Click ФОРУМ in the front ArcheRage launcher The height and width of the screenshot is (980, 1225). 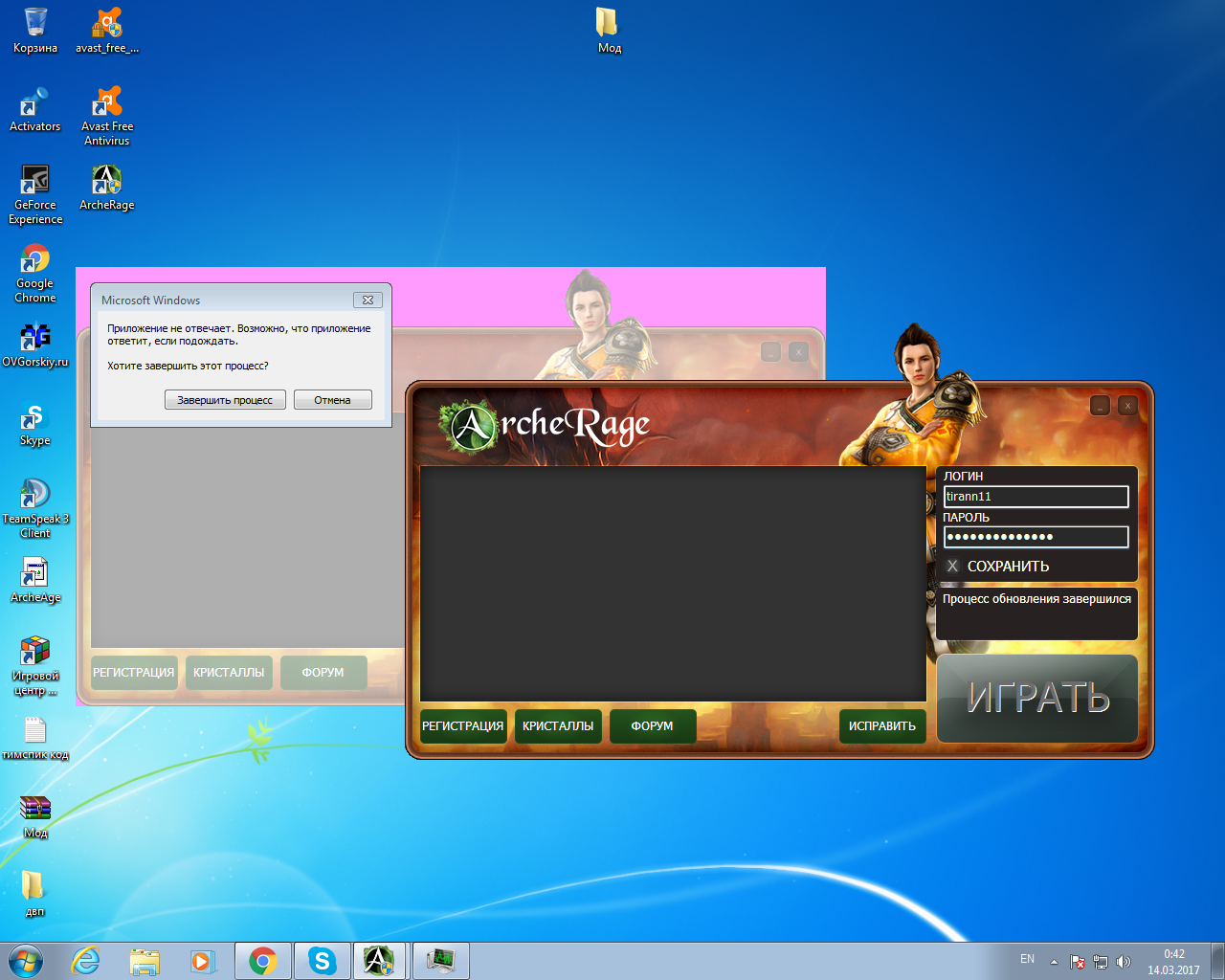click(652, 725)
